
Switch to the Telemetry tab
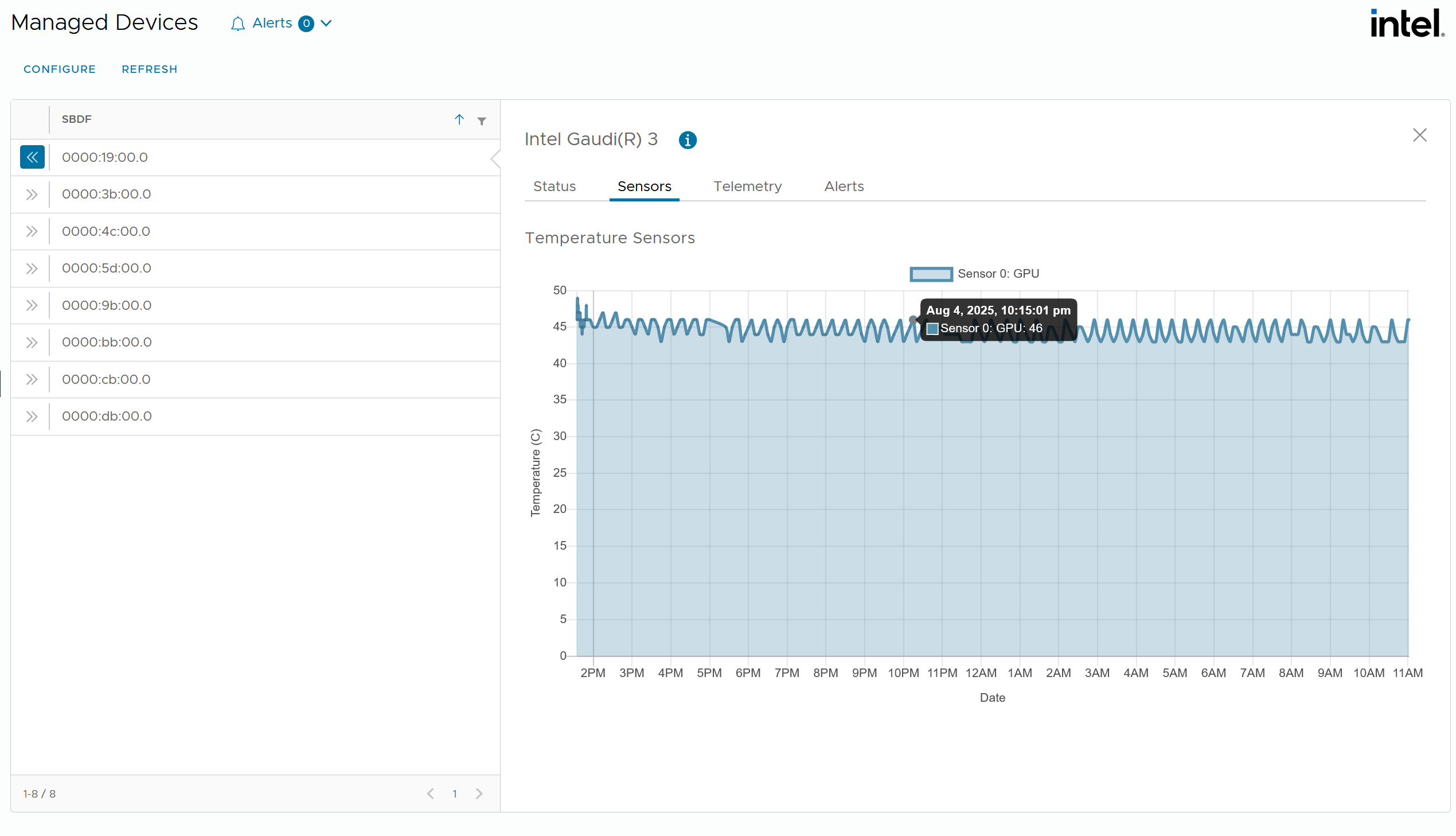tap(747, 186)
